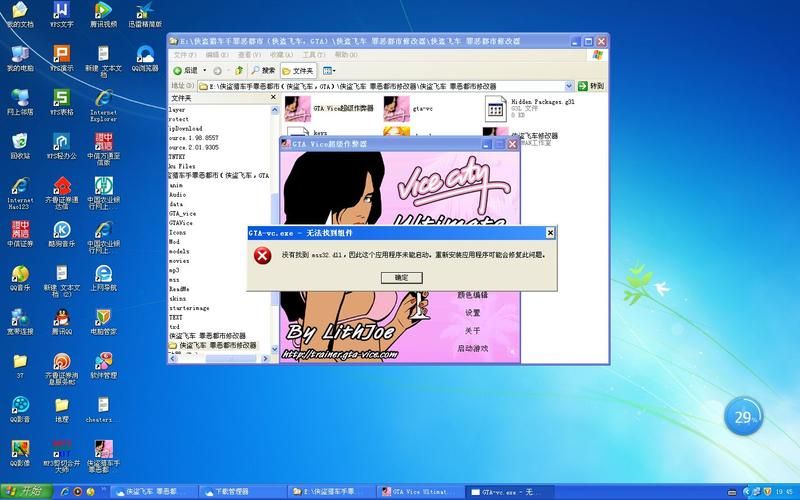Launch QQ浏览器 from the desktop
800x500 pixels.
pos(145,58)
